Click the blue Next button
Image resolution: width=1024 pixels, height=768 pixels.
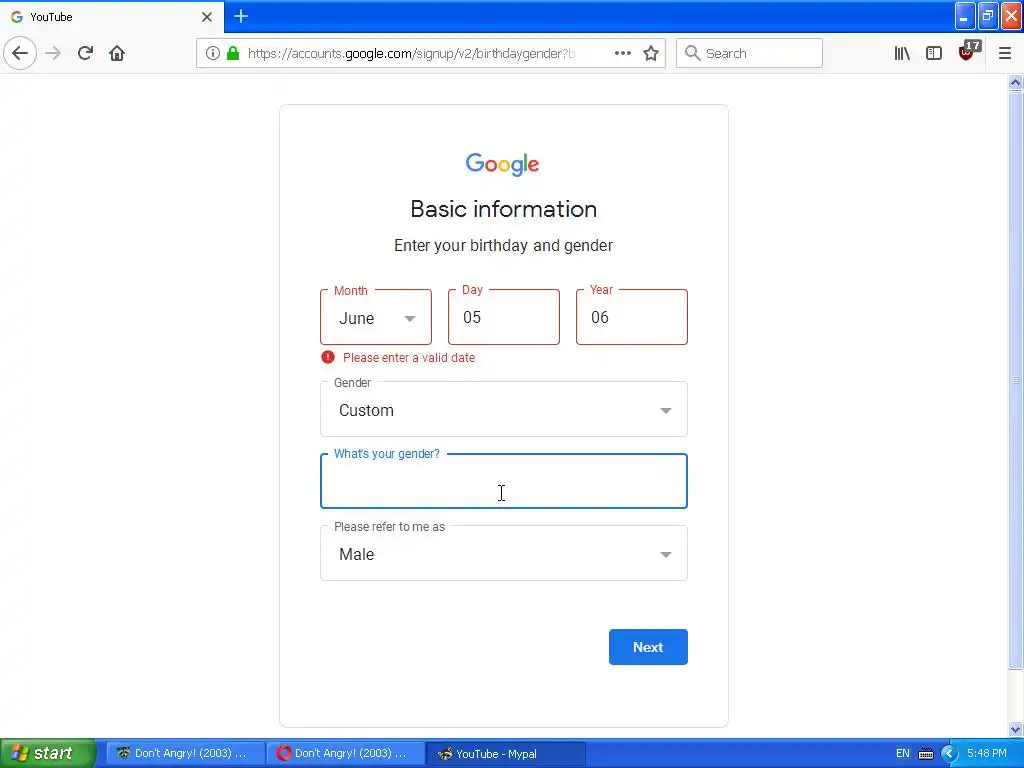tap(648, 647)
